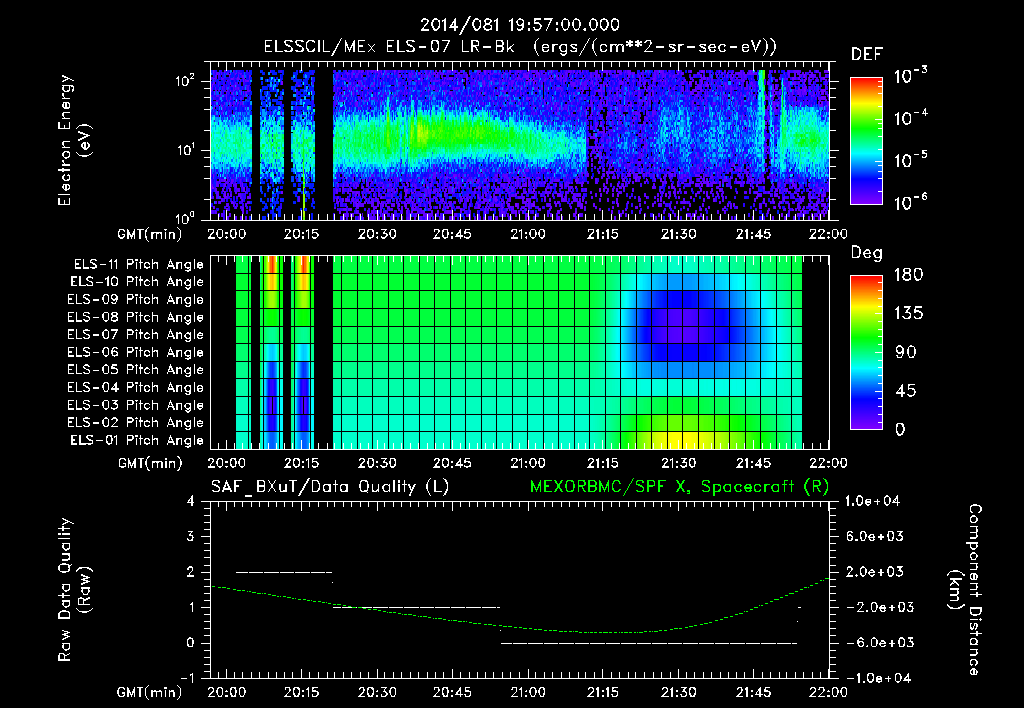Select the ELS-06 Pitch Angle row label
1024x708 pixels.
136,352
